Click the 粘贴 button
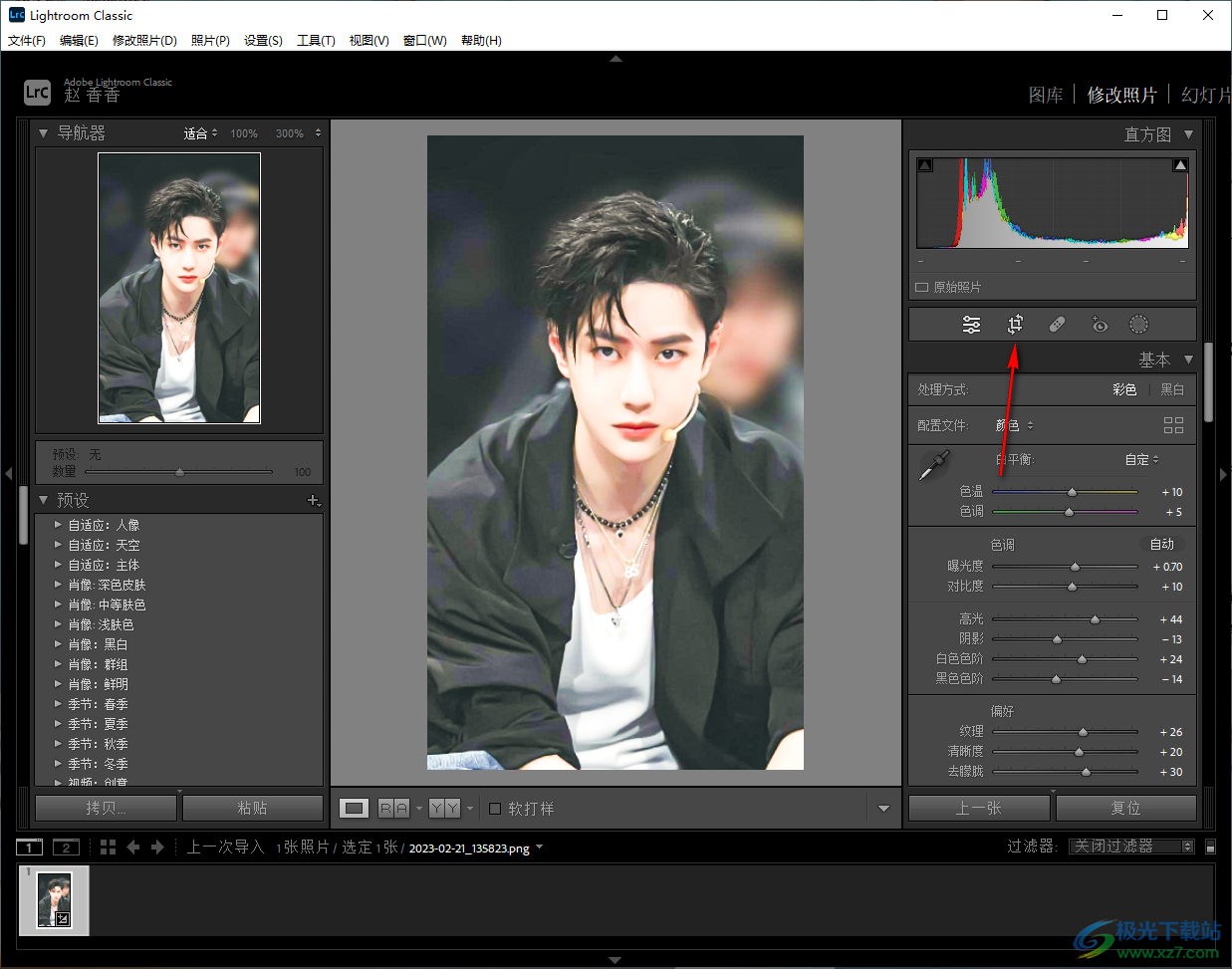This screenshot has width=1232, height=969. [x=252, y=808]
